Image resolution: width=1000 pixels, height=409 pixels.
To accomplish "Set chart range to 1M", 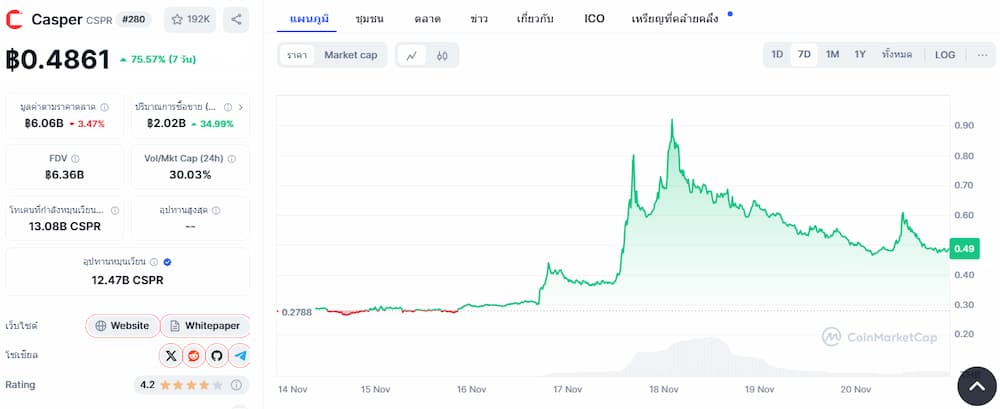I will point(832,55).
